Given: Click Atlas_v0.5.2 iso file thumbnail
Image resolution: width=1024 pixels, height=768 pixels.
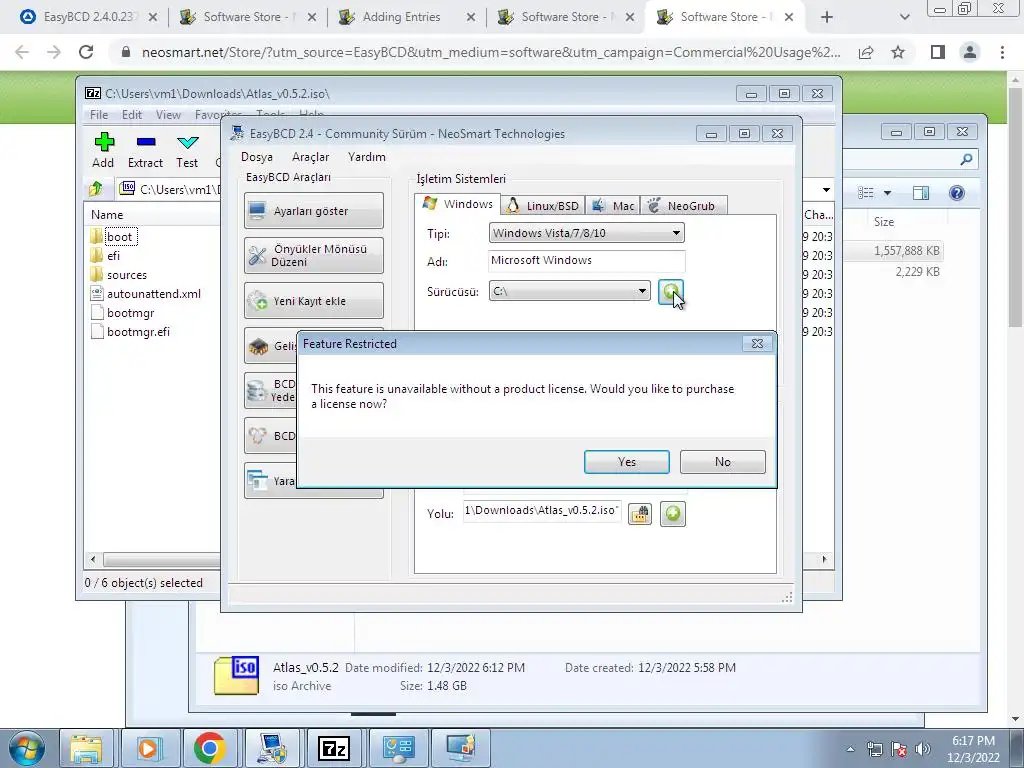Looking at the screenshot, I should click(236, 675).
